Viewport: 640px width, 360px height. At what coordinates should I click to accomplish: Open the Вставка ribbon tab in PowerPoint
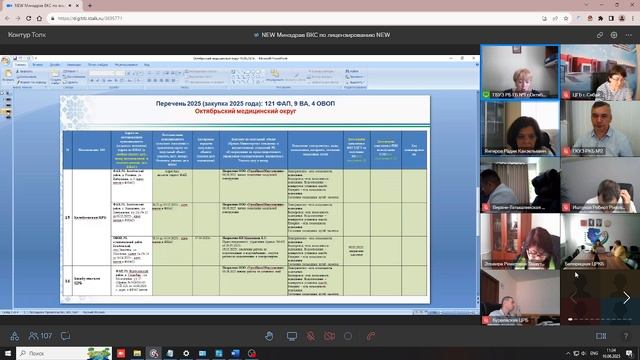38,64
